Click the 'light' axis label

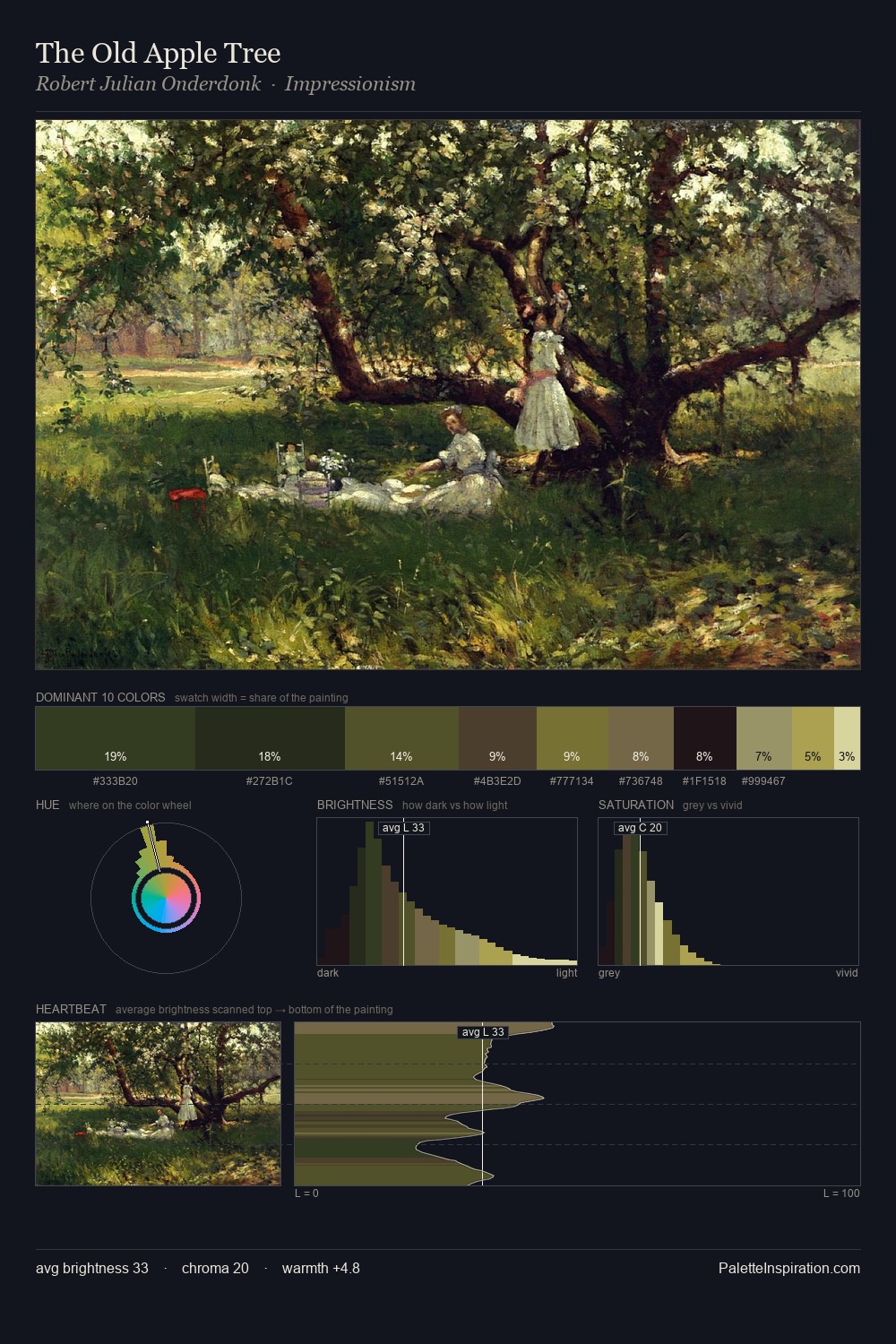(x=567, y=973)
